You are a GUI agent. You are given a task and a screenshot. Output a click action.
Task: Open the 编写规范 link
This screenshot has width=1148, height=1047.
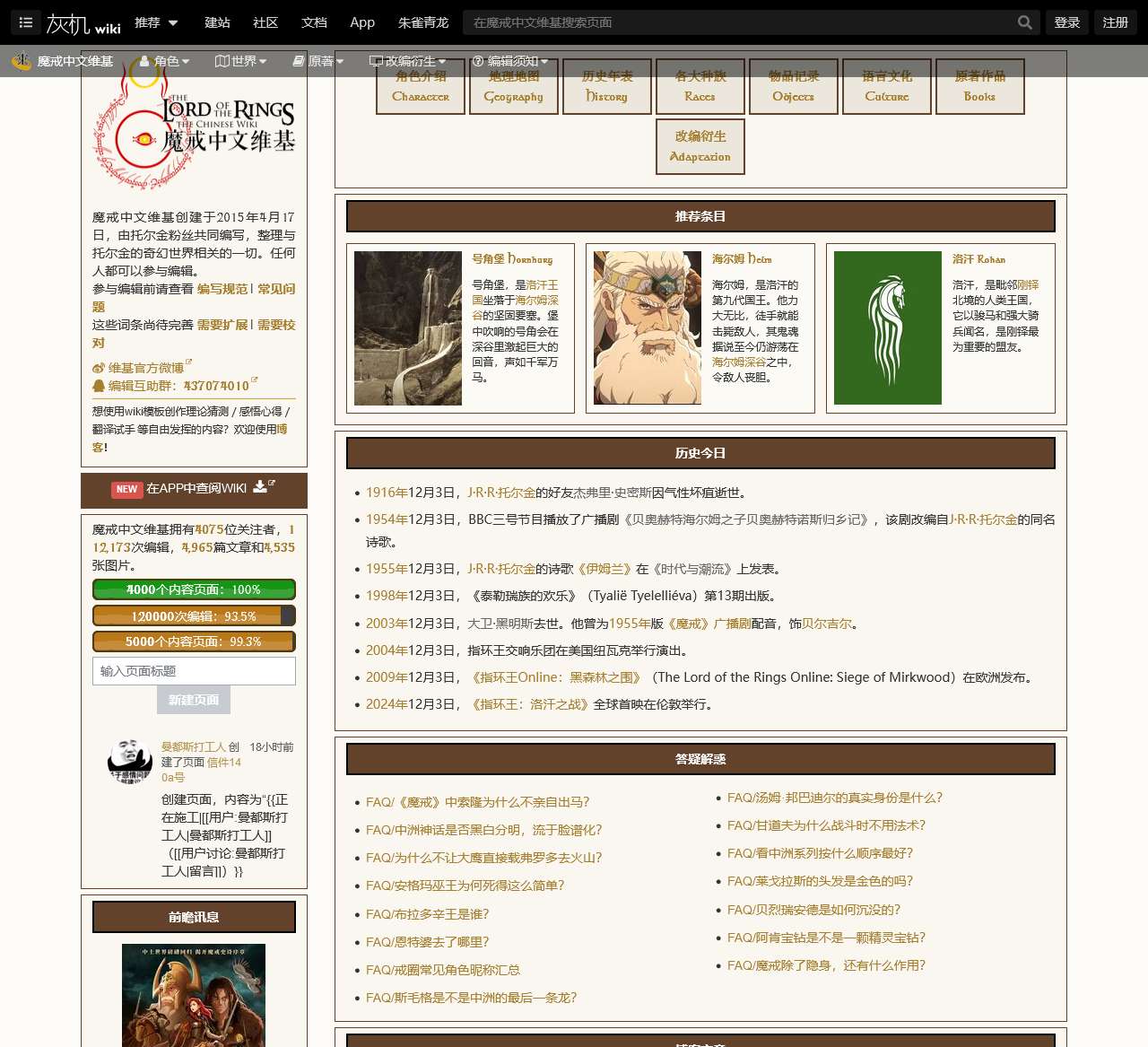222,289
